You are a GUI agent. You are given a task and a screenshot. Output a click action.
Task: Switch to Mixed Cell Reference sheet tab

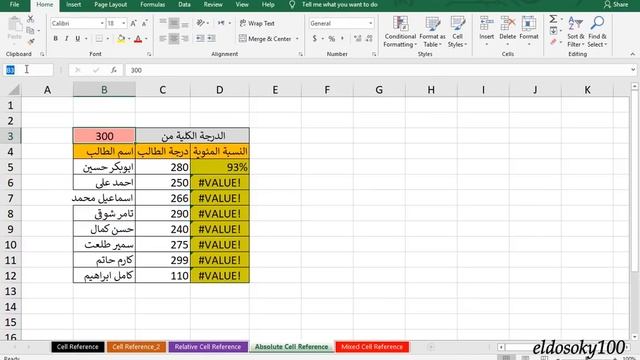click(x=372, y=347)
